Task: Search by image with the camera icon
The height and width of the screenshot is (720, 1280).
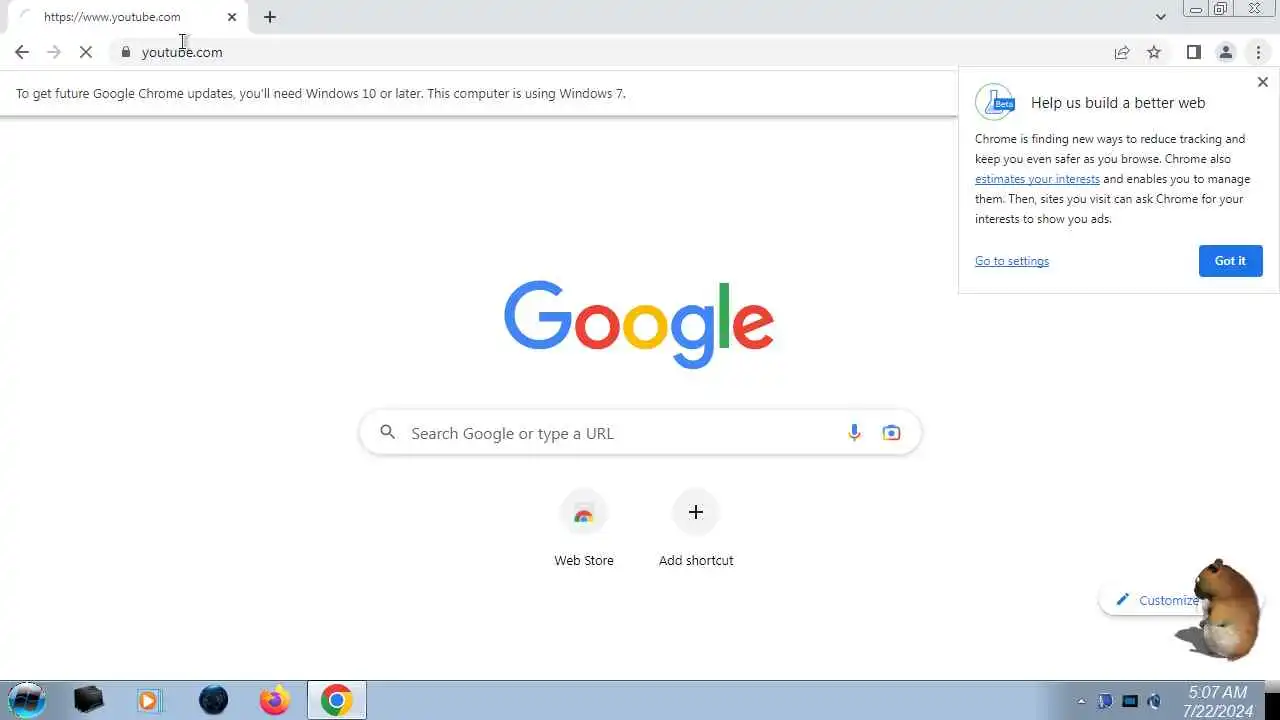Action: 891,433
